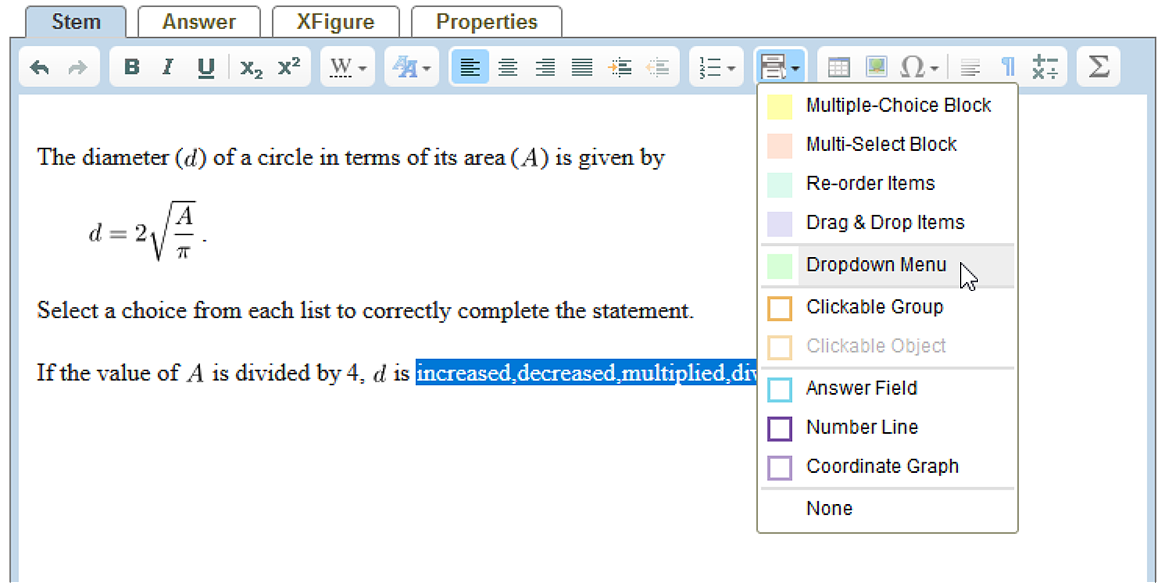Apply subscript formatting
Viewport: 1166px width, 583px height.
point(251,67)
